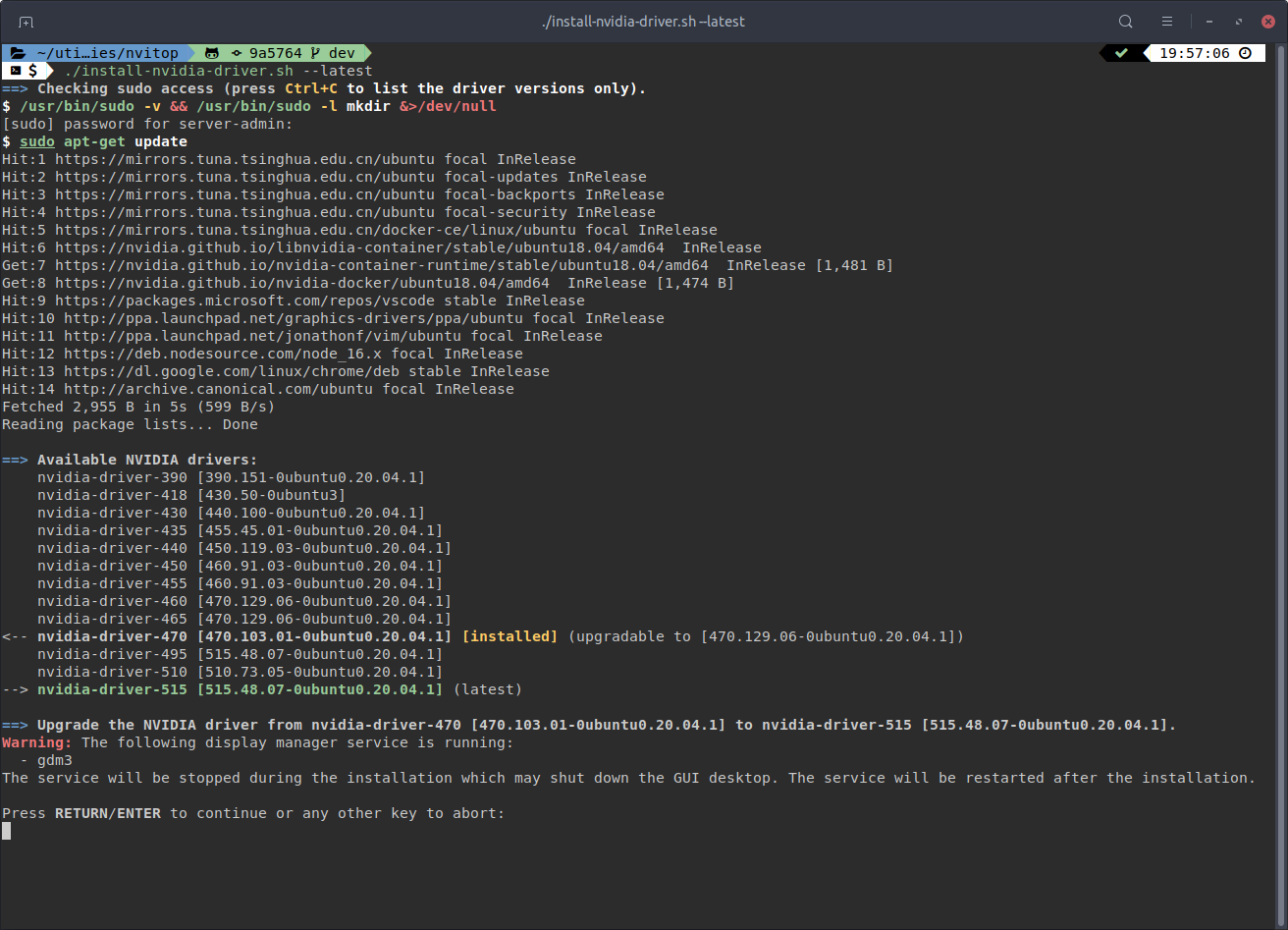
Task: Open a new terminal tab
Action: (x=26, y=22)
